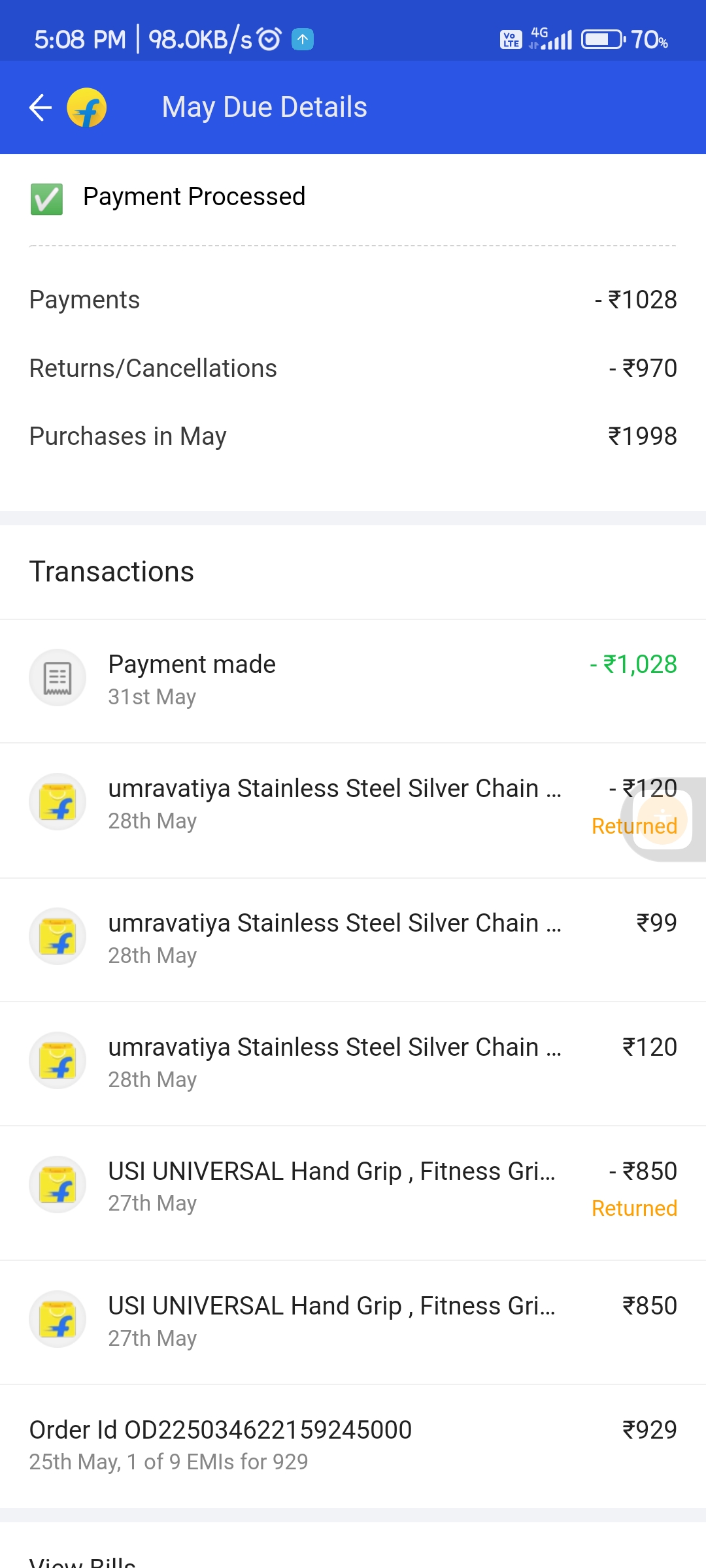Tap the receipt icon beside Payment made

point(58,678)
